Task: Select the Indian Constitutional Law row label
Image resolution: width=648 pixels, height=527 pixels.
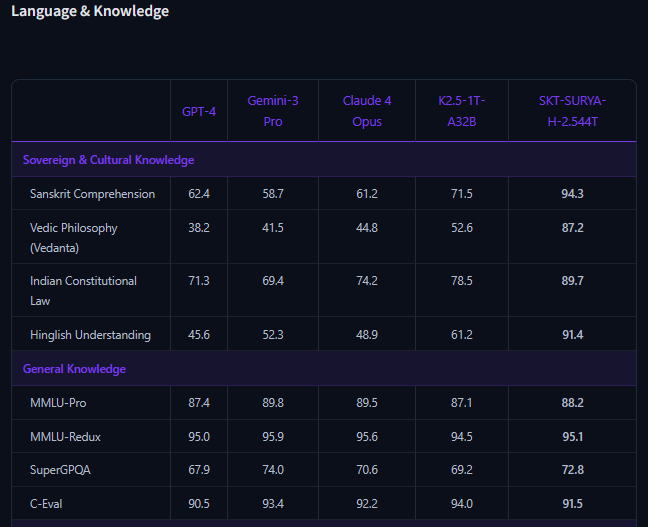Action: 83,291
